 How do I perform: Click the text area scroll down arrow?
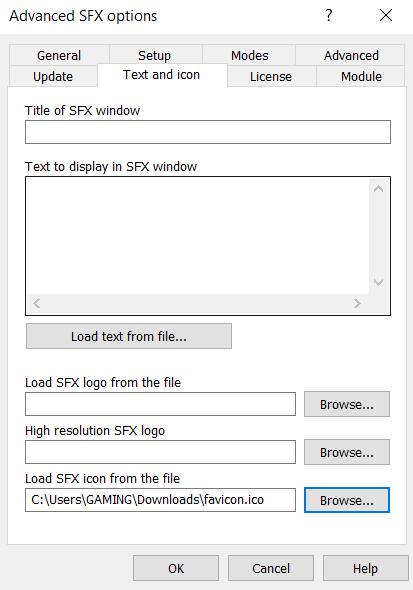tap(379, 282)
